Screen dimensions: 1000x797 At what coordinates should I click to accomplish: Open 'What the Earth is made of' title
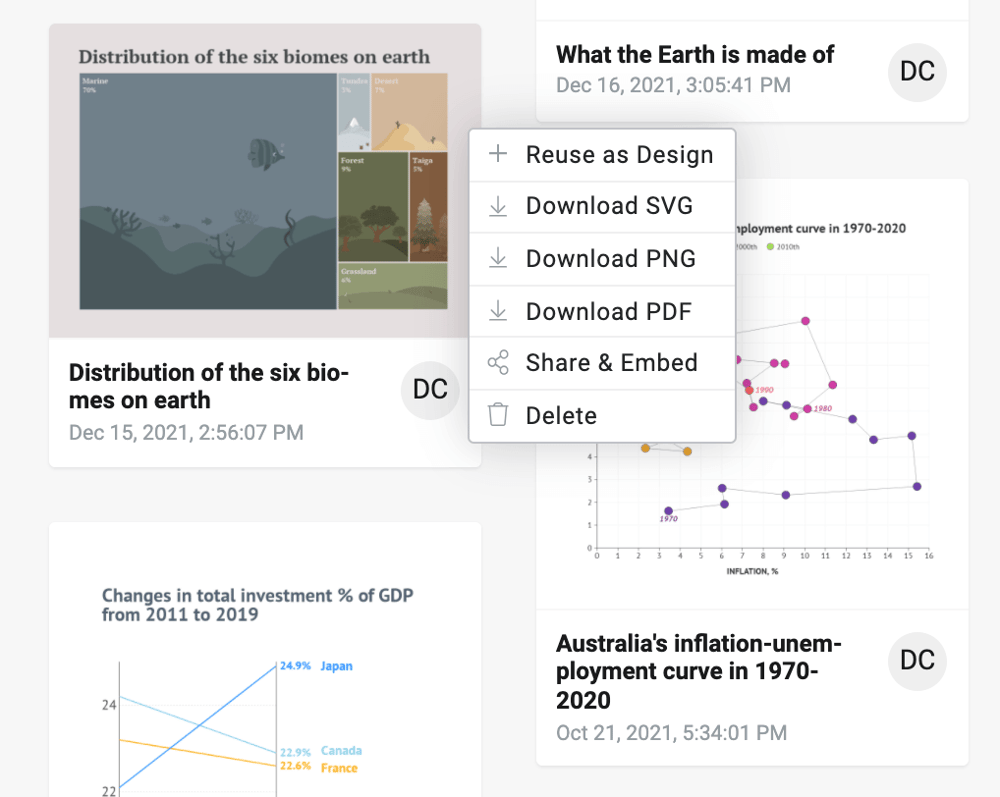(x=695, y=55)
